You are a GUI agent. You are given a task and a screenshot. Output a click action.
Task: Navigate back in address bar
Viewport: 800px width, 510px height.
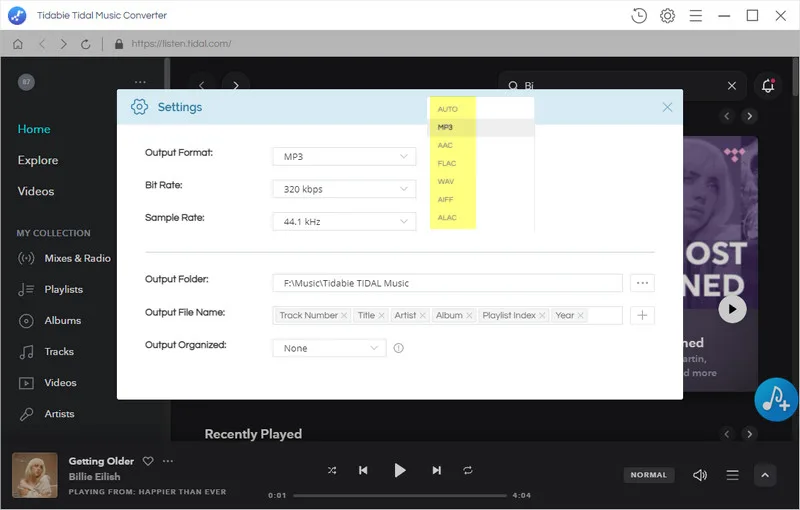point(42,44)
